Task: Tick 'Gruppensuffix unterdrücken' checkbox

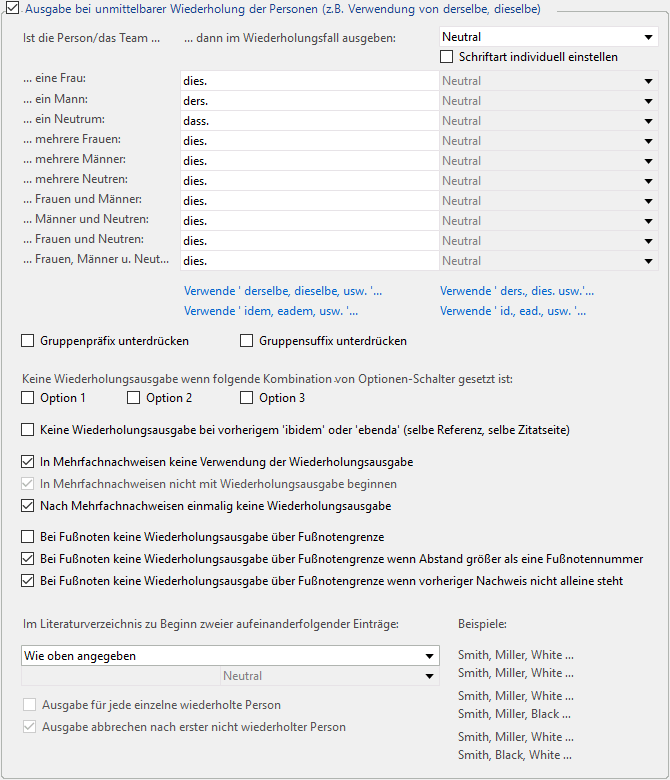Action: (246, 341)
